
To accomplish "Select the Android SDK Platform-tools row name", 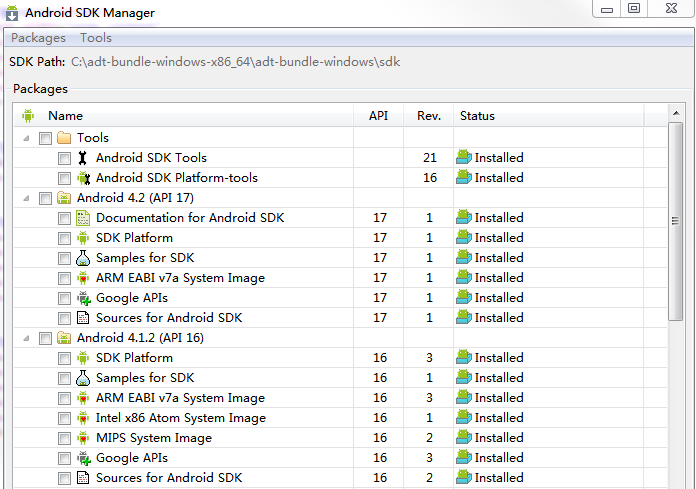I will click(x=177, y=177).
